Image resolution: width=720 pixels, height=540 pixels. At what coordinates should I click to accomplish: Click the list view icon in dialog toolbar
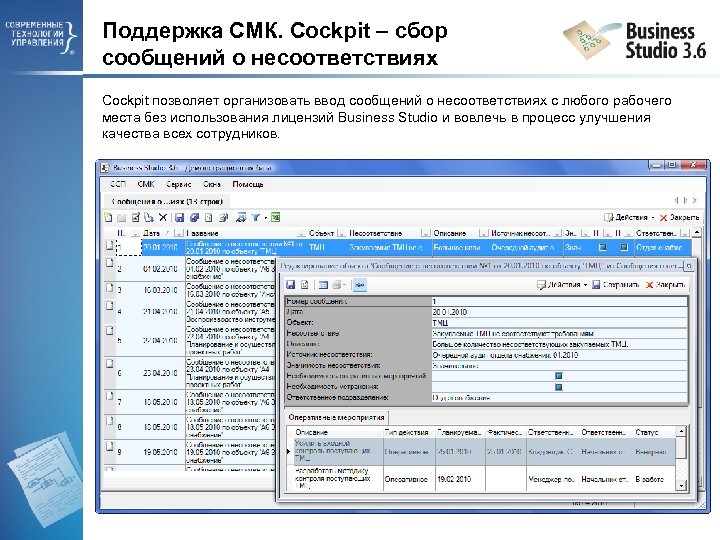[x=323, y=285]
